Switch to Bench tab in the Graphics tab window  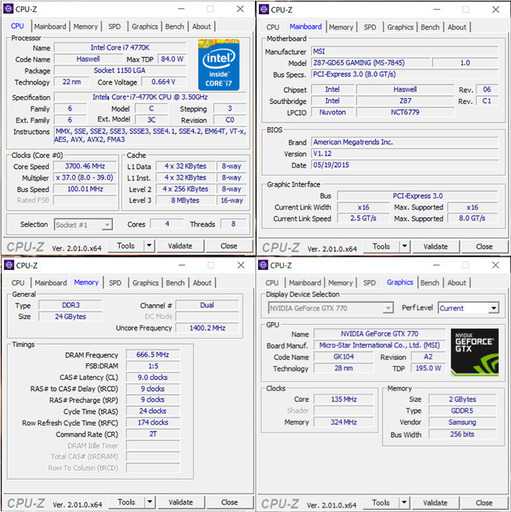pos(430,283)
